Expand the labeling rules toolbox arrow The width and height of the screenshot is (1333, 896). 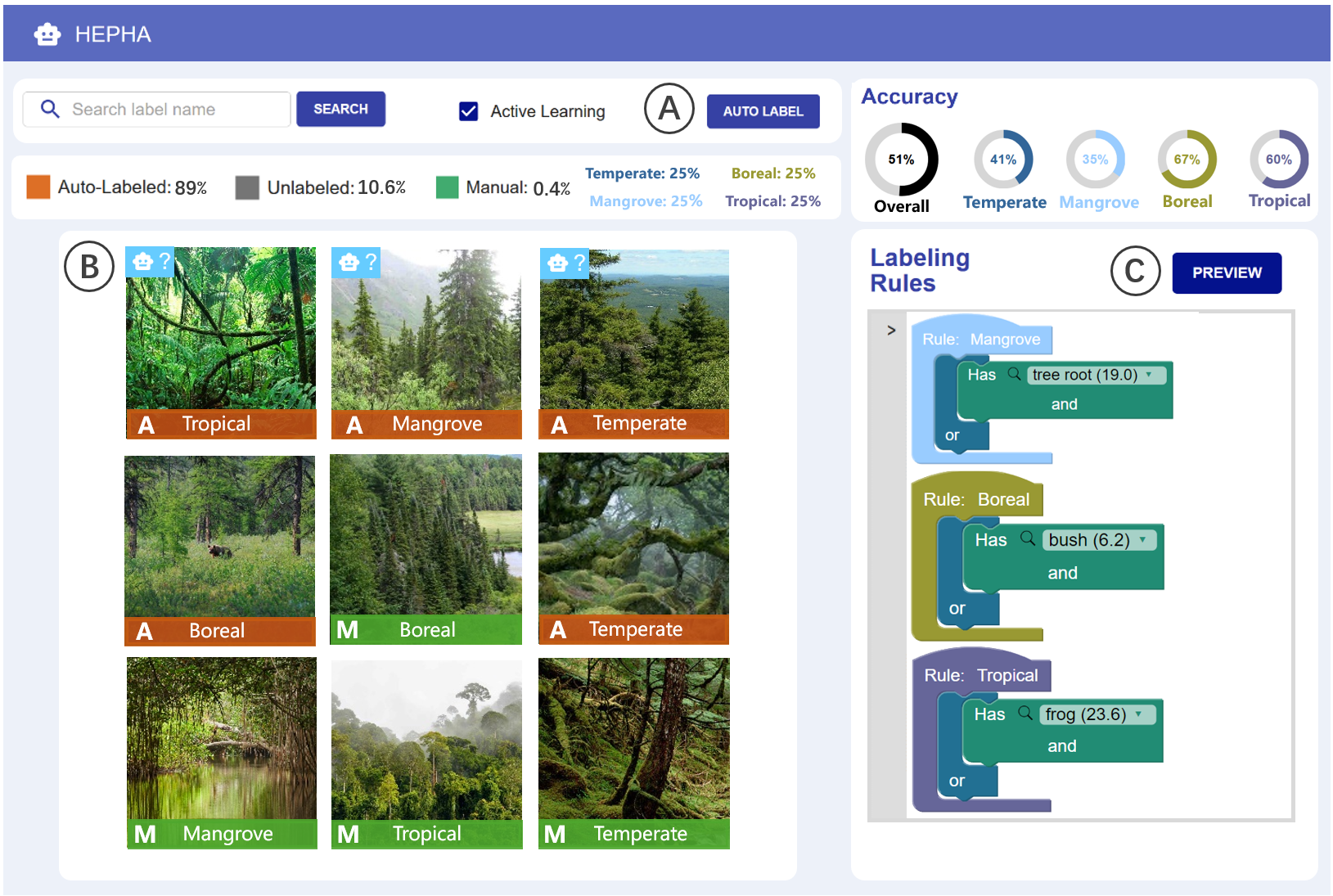pos(891,331)
